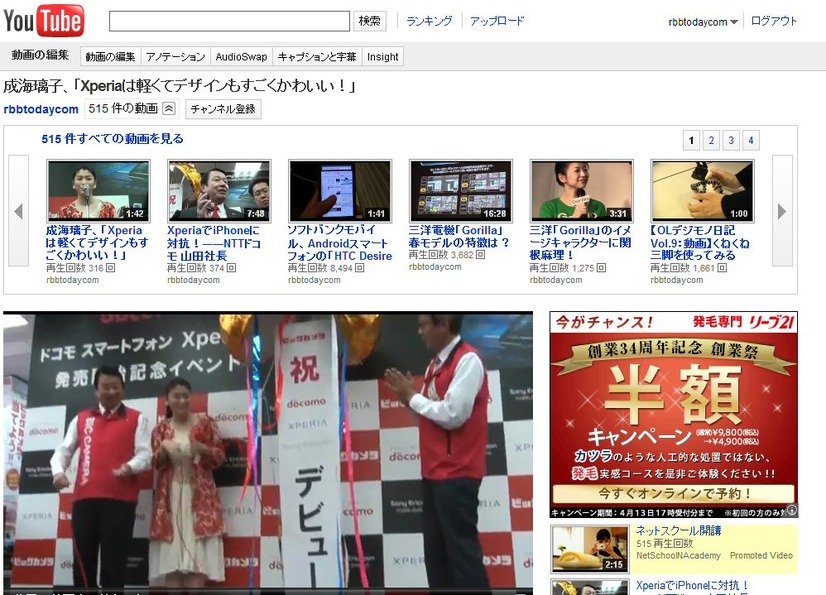Open rbbtodaycom channel link under title
Screen dimensions: 826x595
click(41, 109)
